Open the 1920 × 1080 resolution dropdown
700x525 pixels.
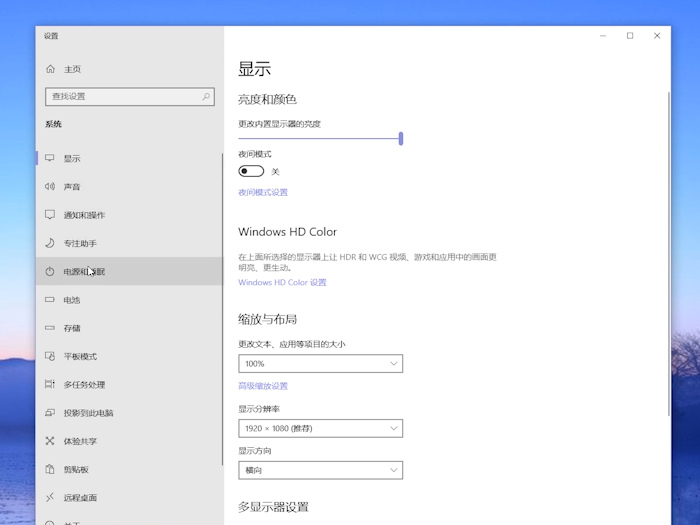pyautogui.click(x=321, y=428)
